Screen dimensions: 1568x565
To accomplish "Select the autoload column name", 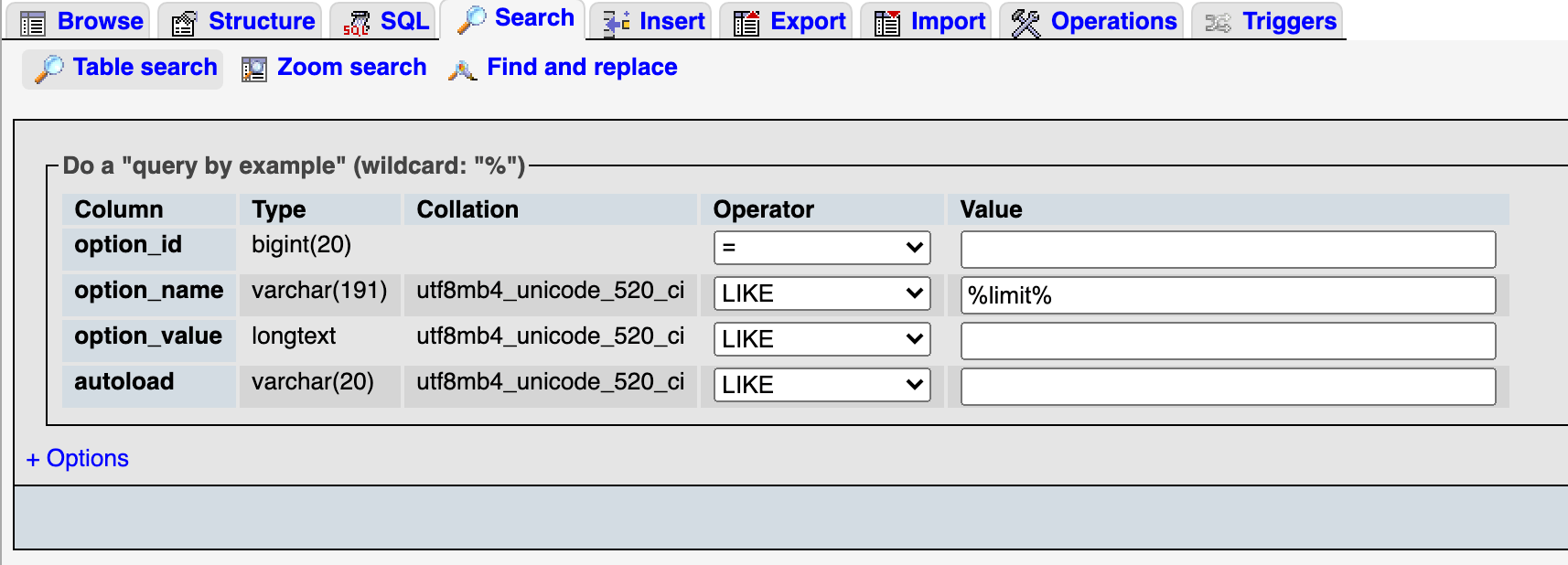I will 124,382.
